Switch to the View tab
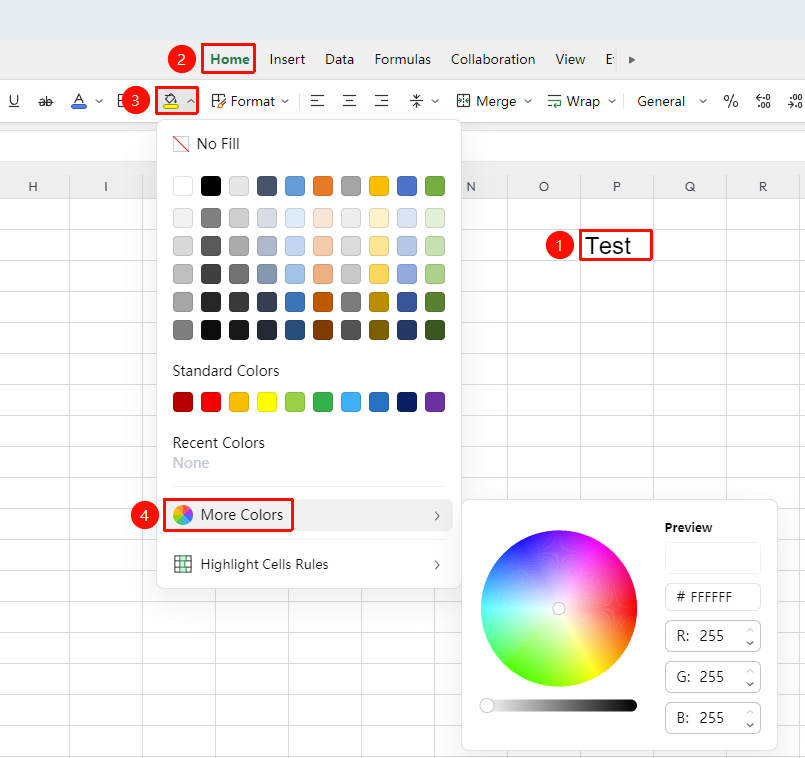Image resolution: width=805 pixels, height=758 pixels. pyautogui.click(x=570, y=60)
